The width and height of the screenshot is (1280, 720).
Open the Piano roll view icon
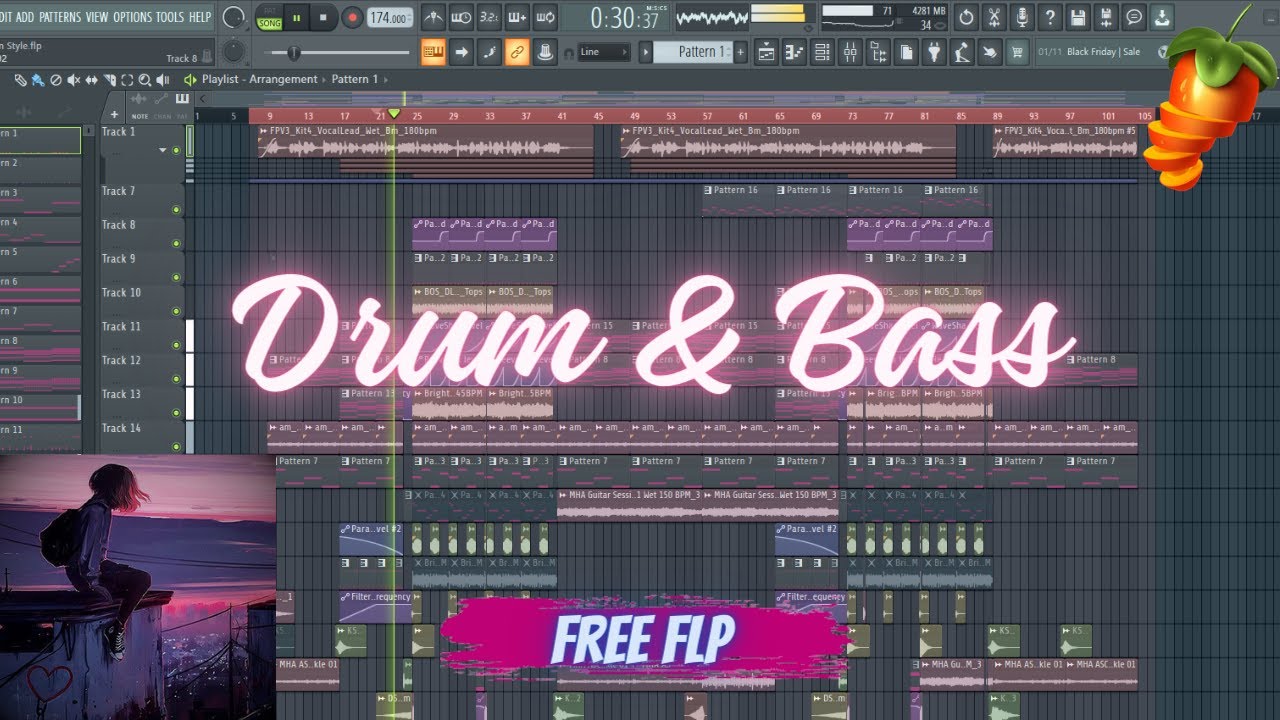[794, 52]
